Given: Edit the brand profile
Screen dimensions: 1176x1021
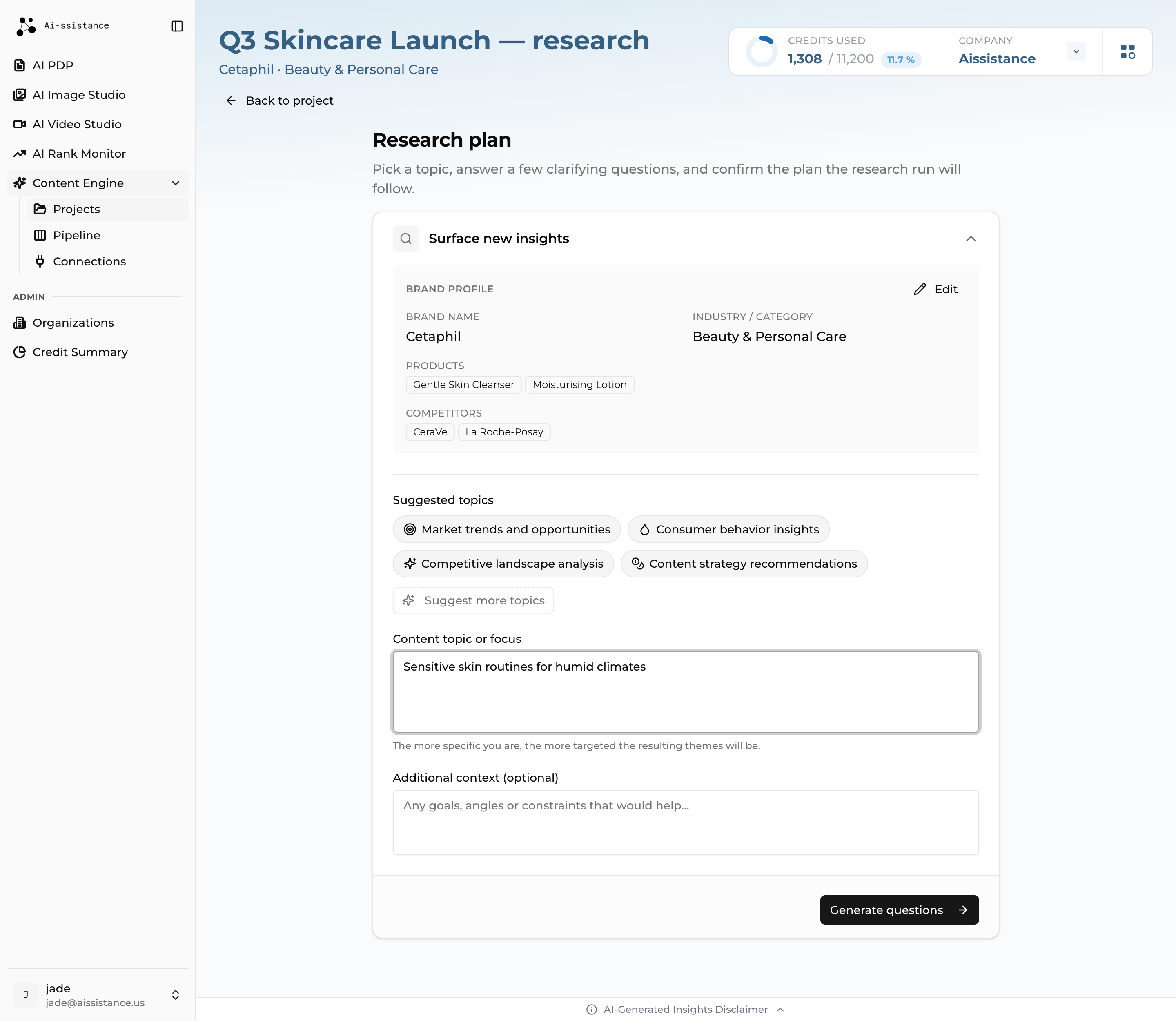Looking at the screenshot, I should point(935,290).
